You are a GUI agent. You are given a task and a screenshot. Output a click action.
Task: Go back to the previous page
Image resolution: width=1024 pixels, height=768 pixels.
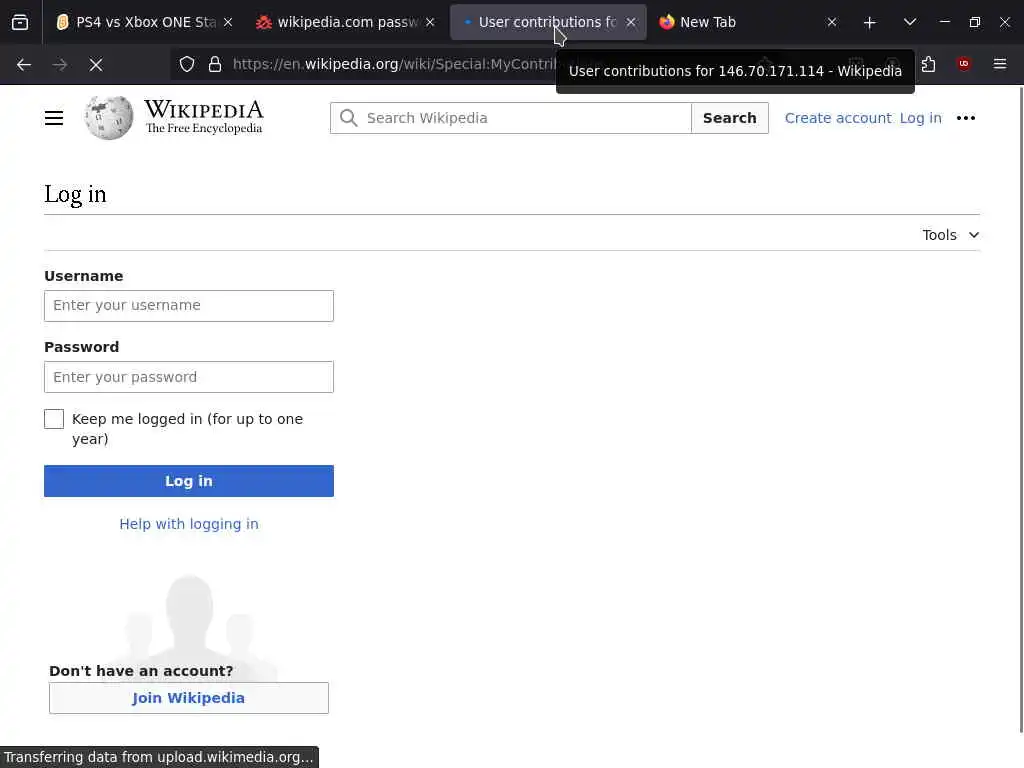point(24,65)
